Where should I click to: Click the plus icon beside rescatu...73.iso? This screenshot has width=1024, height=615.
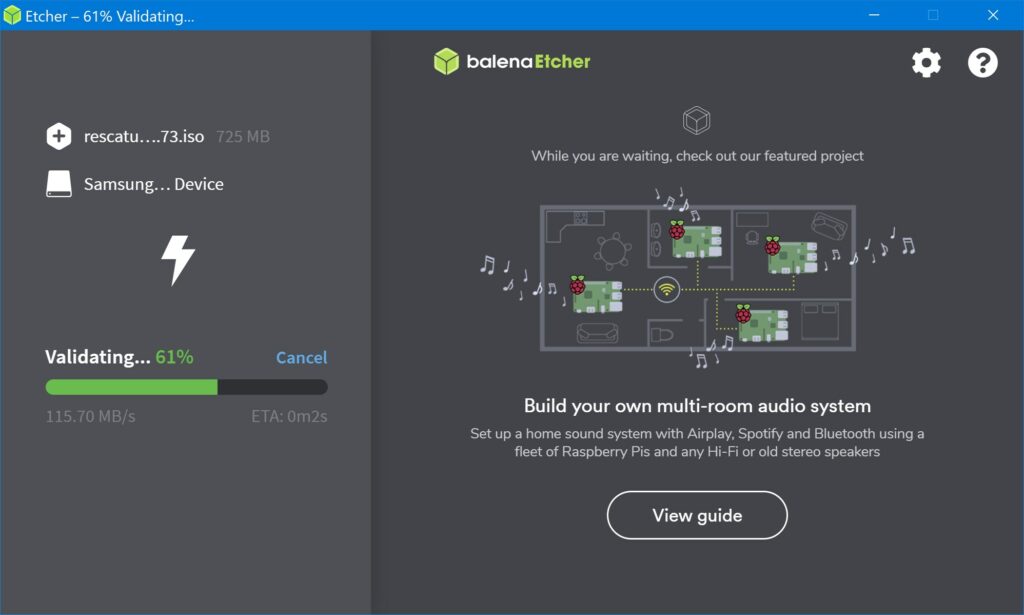[x=59, y=136]
